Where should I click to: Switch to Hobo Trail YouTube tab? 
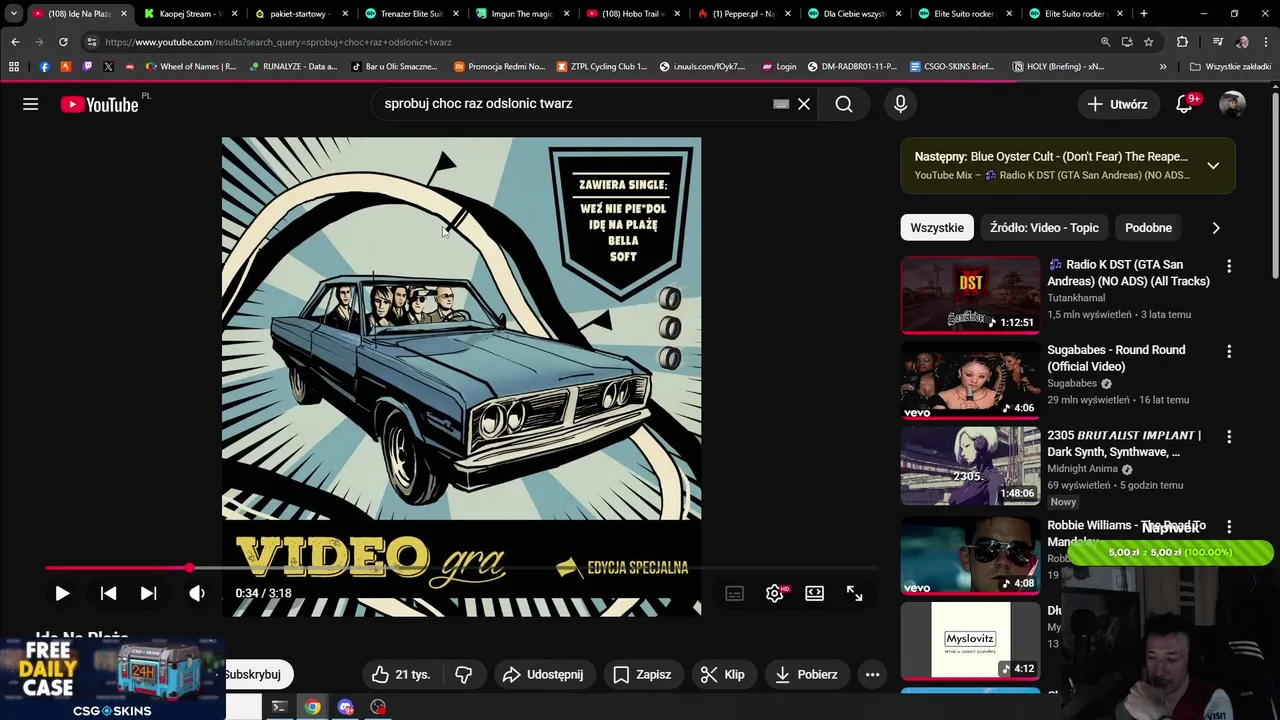pyautogui.click(x=632, y=14)
